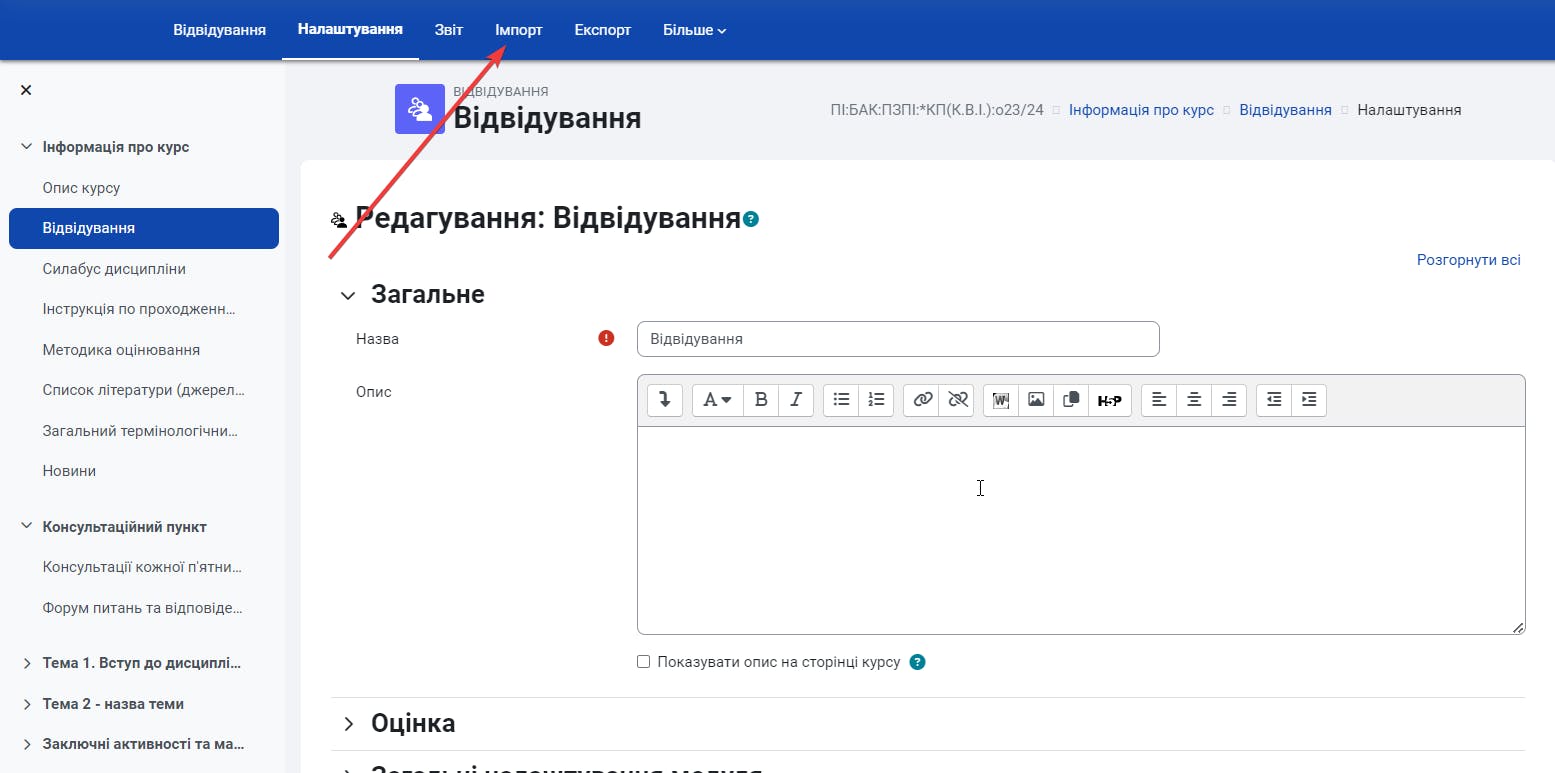
Task: Align description text to the right
Action: (x=1229, y=400)
